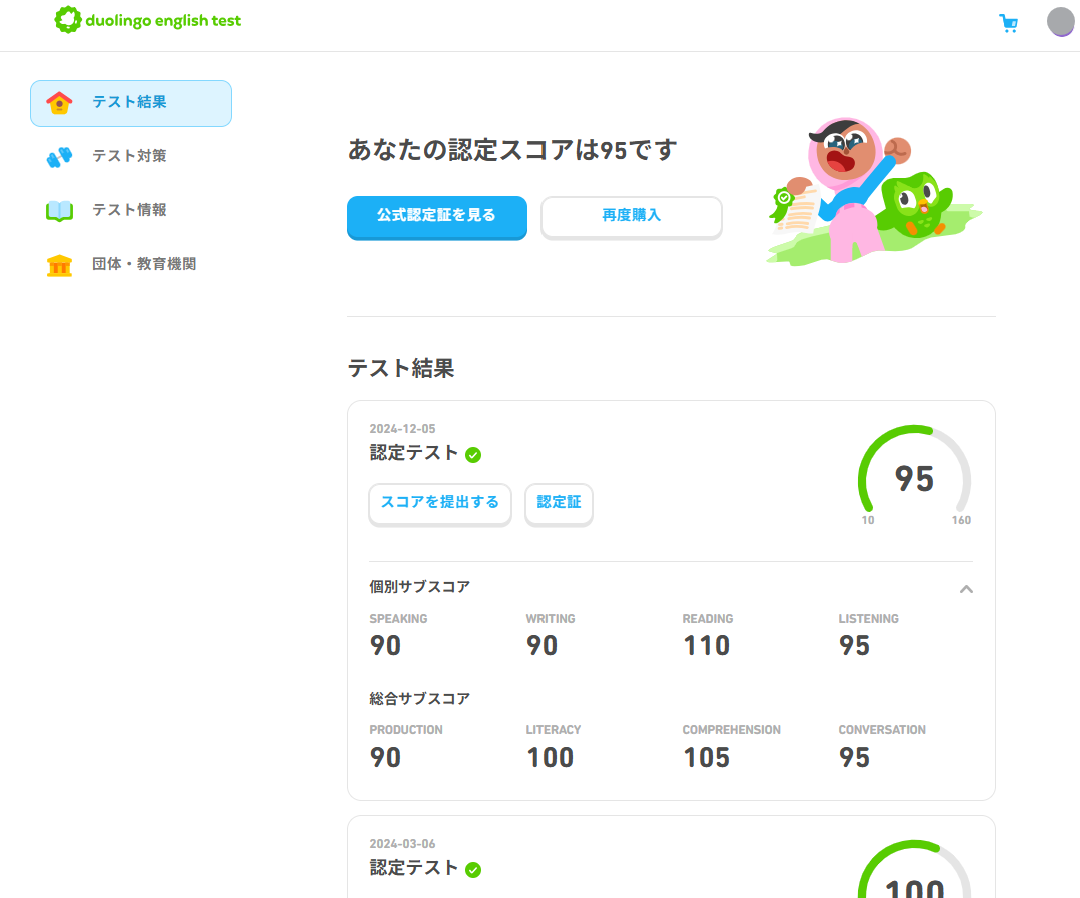Click the あなたの認定スコアは95です heading
Image resolution: width=1080 pixels, height=898 pixels.
(512, 149)
